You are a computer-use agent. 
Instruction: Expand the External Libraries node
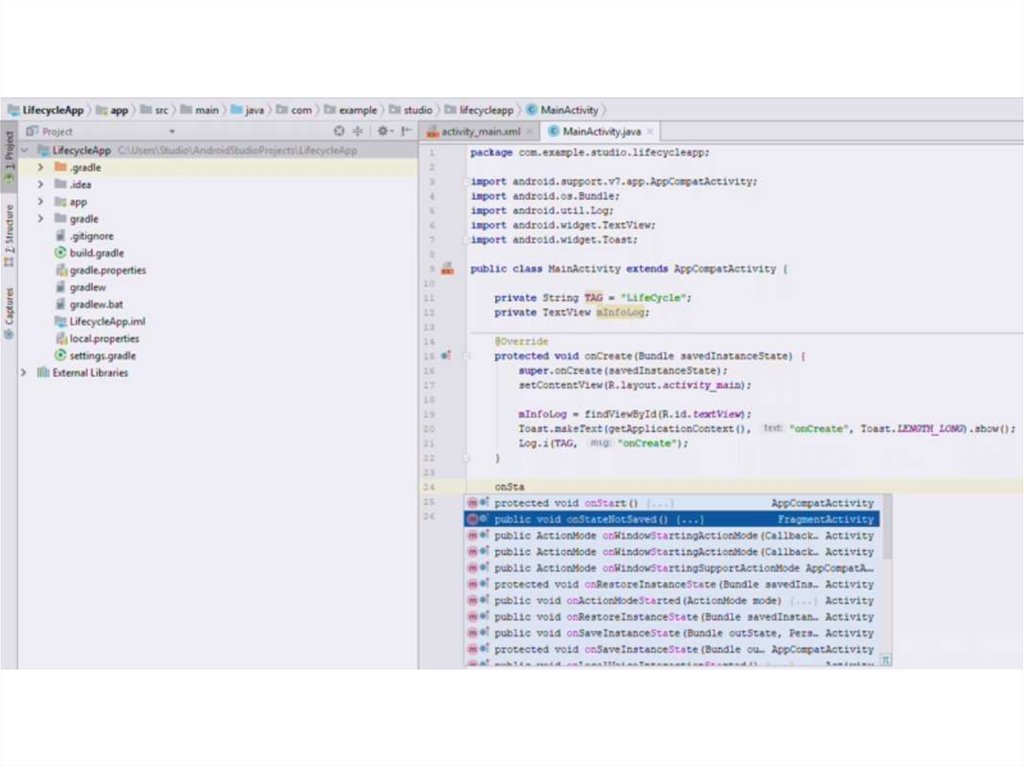pos(24,373)
